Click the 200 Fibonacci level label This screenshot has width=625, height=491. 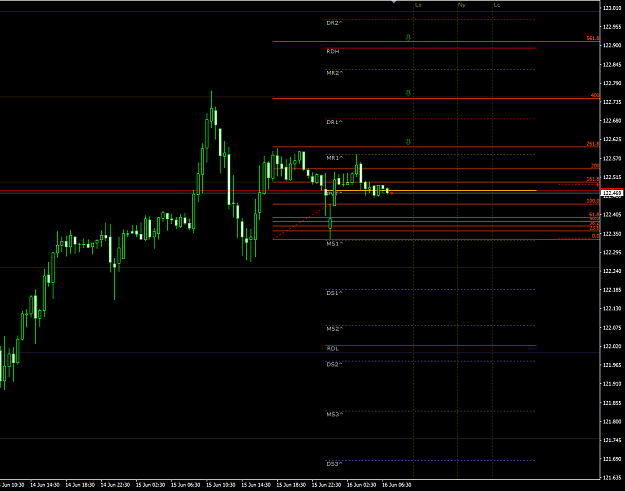(x=595, y=166)
